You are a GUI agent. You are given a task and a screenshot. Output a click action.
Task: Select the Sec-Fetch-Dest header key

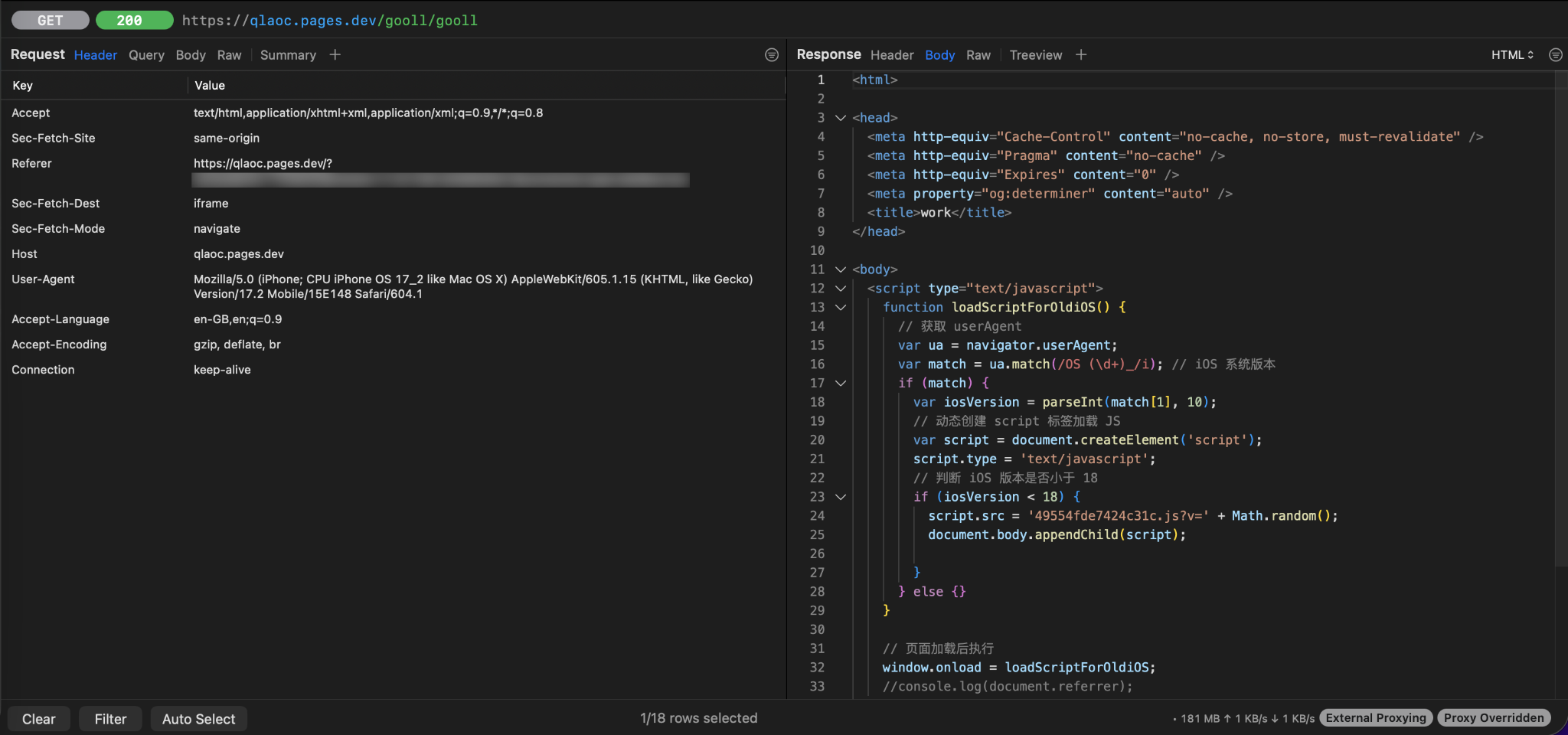click(x=55, y=203)
